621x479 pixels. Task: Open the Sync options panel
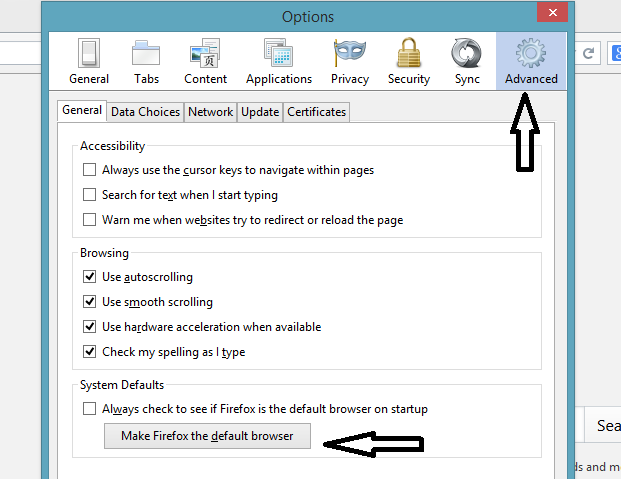click(467, 62)
